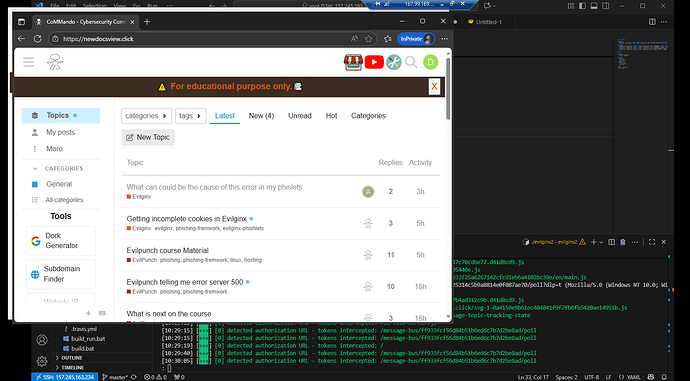
Task: Open Getting incomplete cookies in Evilginx topic
Action: point(187,219)
